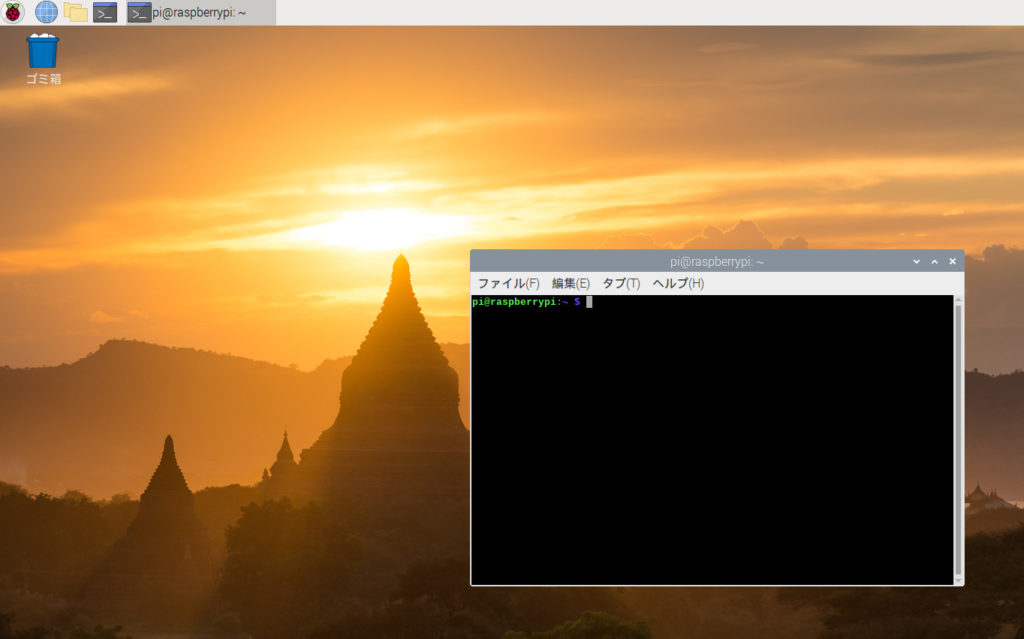
Task: Focus the black terminal text area
Action: click(712, 440)
